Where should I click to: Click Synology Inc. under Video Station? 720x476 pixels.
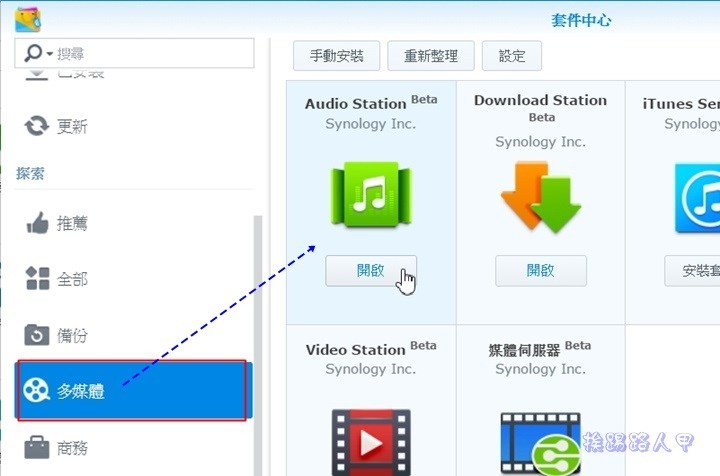tap(371, 369)
